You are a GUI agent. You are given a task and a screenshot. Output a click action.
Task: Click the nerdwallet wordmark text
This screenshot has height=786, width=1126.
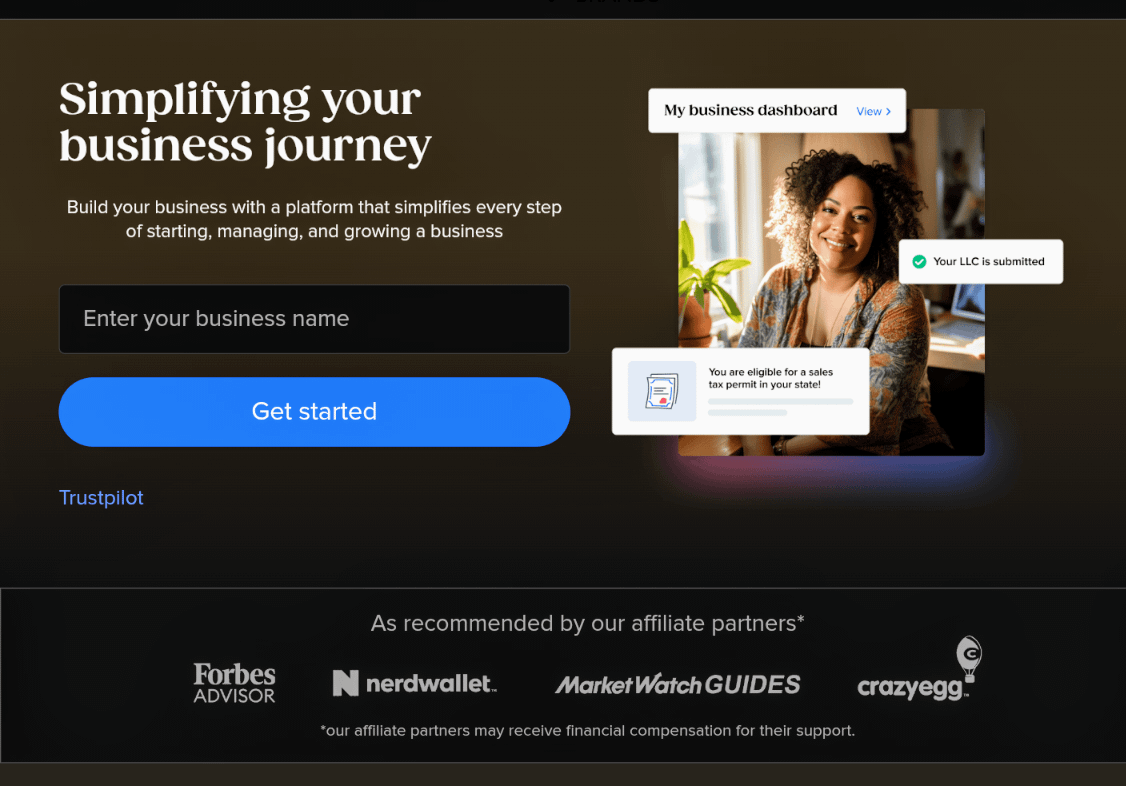431,683
